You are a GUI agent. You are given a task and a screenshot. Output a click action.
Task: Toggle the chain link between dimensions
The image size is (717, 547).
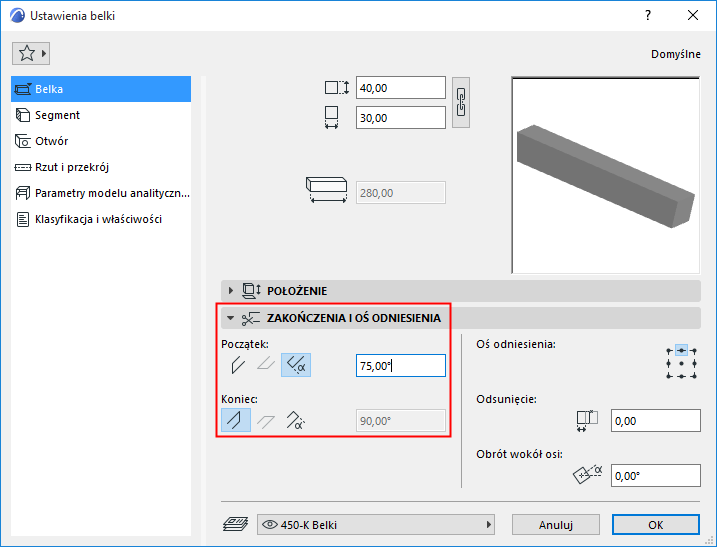pos(461,102)
